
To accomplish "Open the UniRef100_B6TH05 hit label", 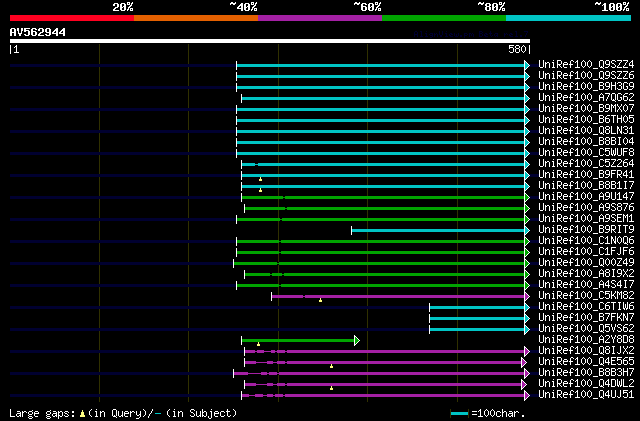I will pos(586,120).
